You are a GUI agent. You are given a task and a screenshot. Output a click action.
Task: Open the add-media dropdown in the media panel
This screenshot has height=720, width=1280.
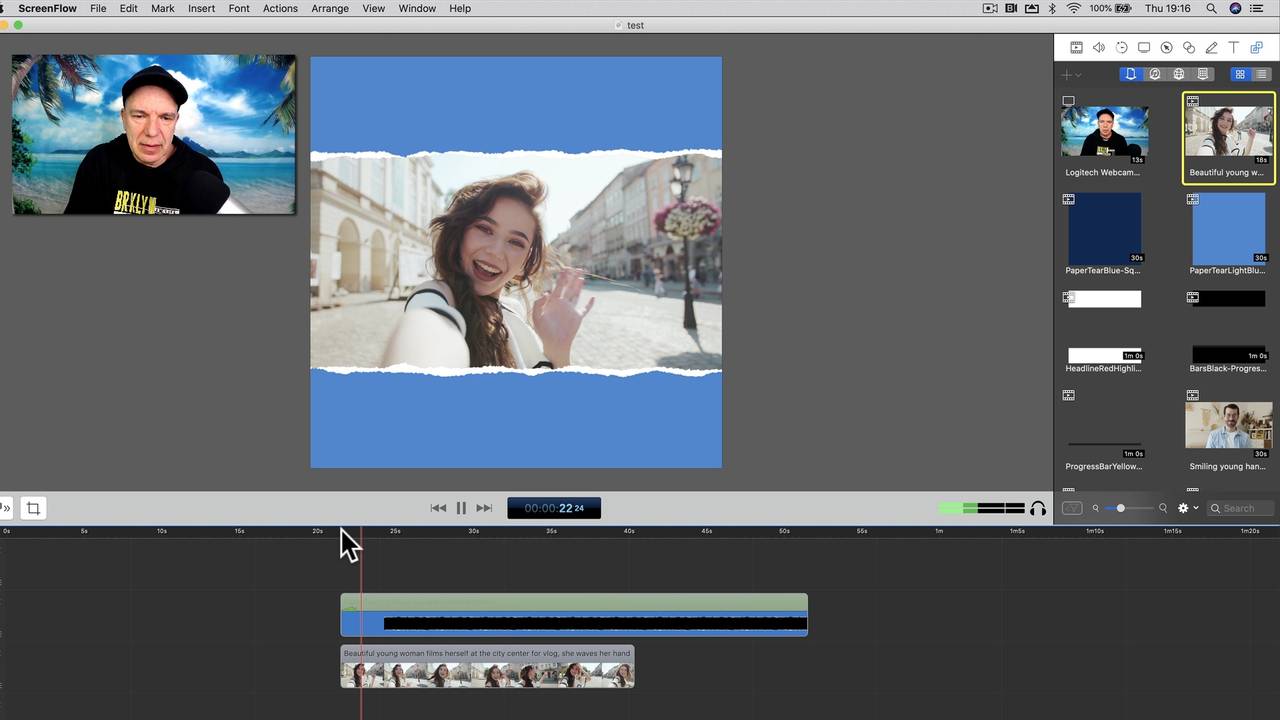[x=1072, y=74]
